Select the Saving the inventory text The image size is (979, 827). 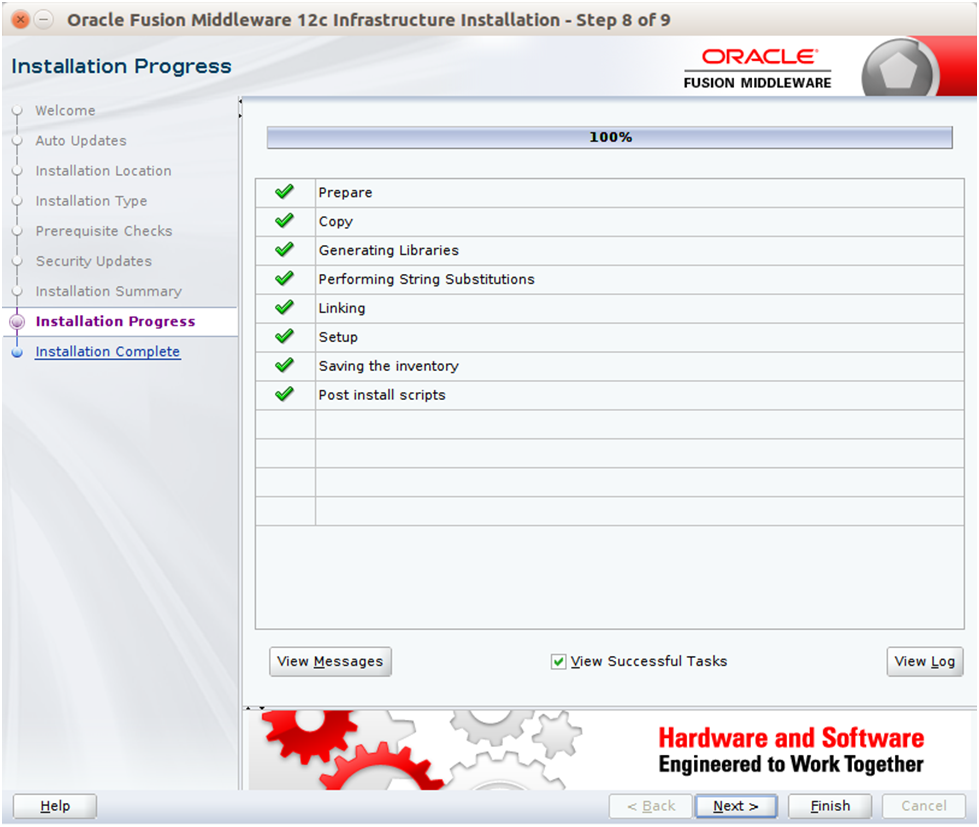pyautogui.click(x=388, y=366)
